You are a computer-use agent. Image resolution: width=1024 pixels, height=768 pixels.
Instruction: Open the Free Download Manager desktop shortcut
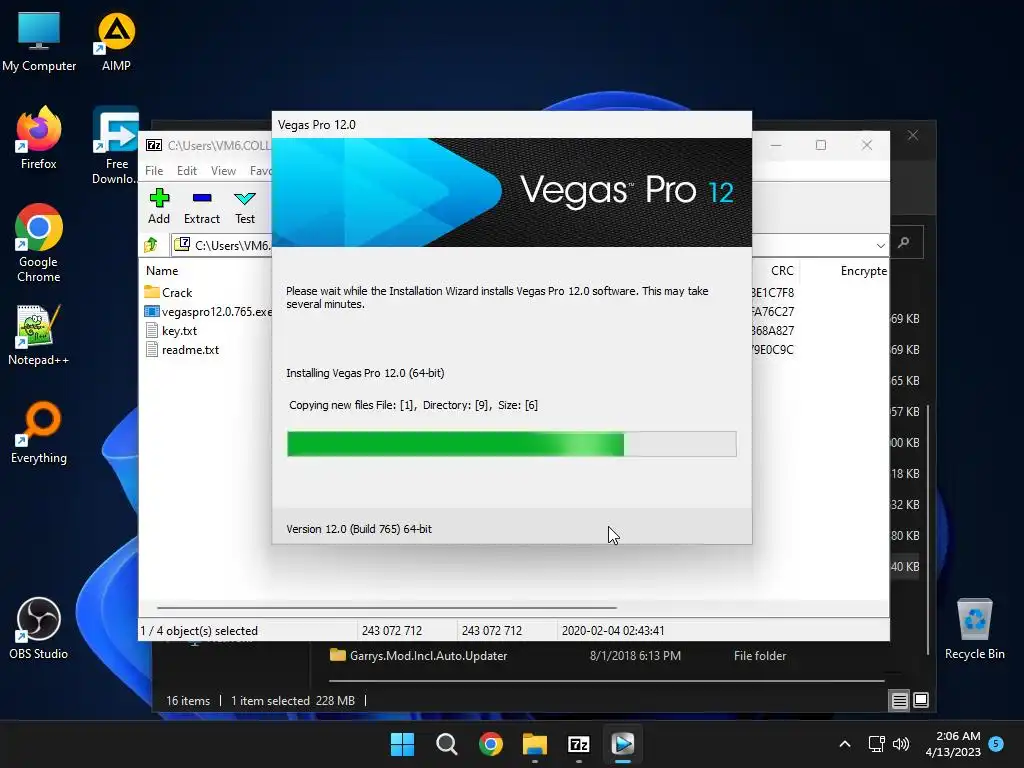tap(116, 145)
